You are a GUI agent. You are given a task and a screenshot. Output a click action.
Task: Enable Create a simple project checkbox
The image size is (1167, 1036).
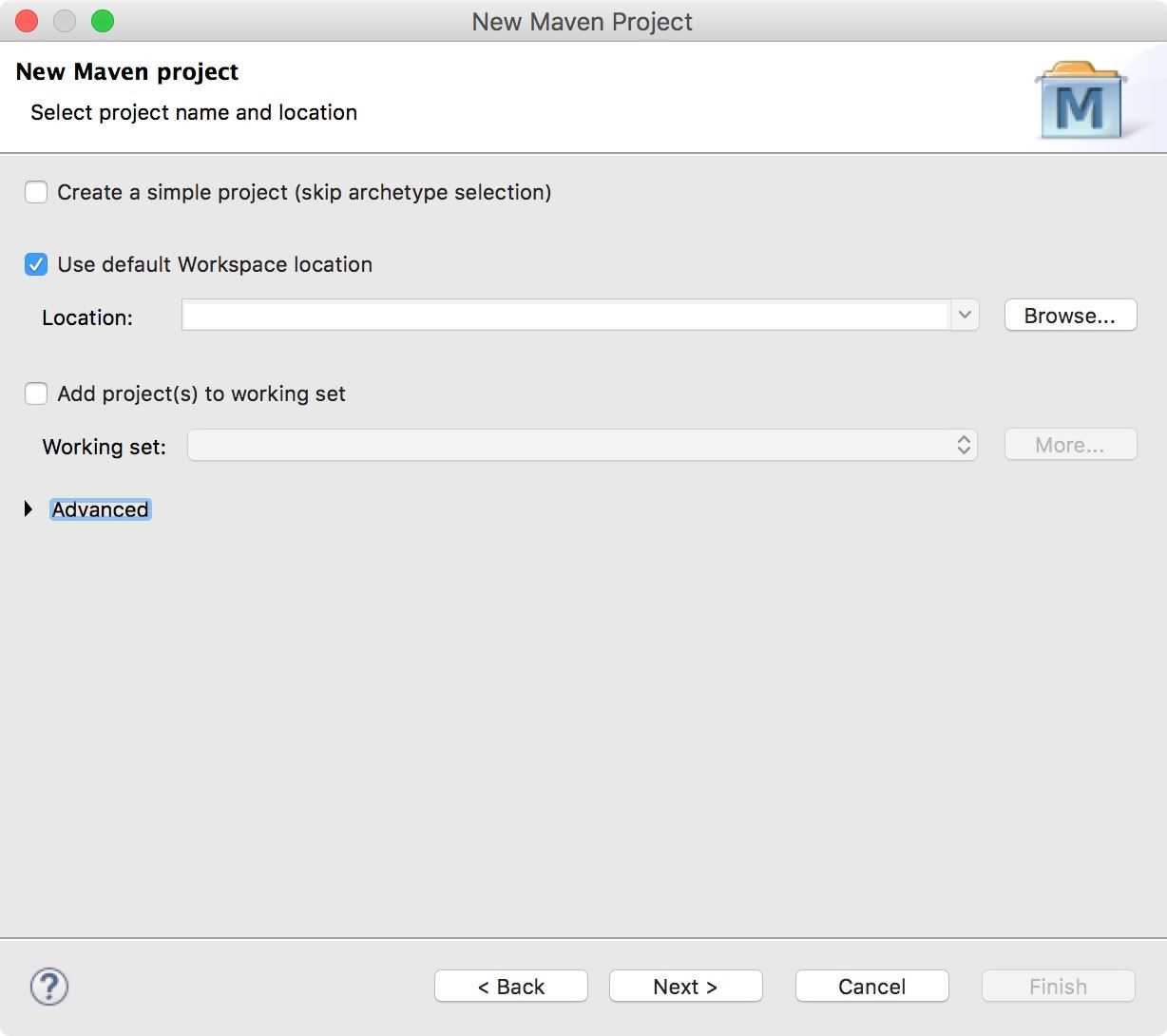[36, 192]
